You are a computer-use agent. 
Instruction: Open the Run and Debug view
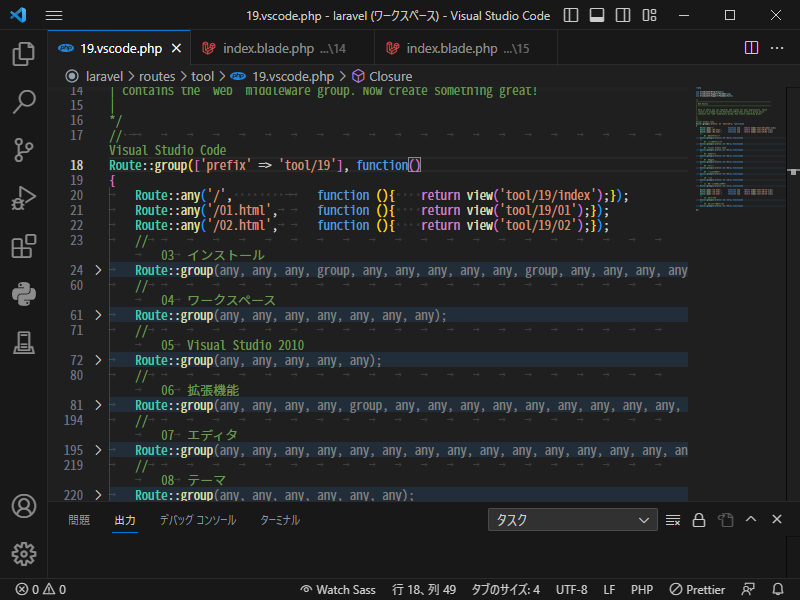pyautogui.click(x=23, y=198)
